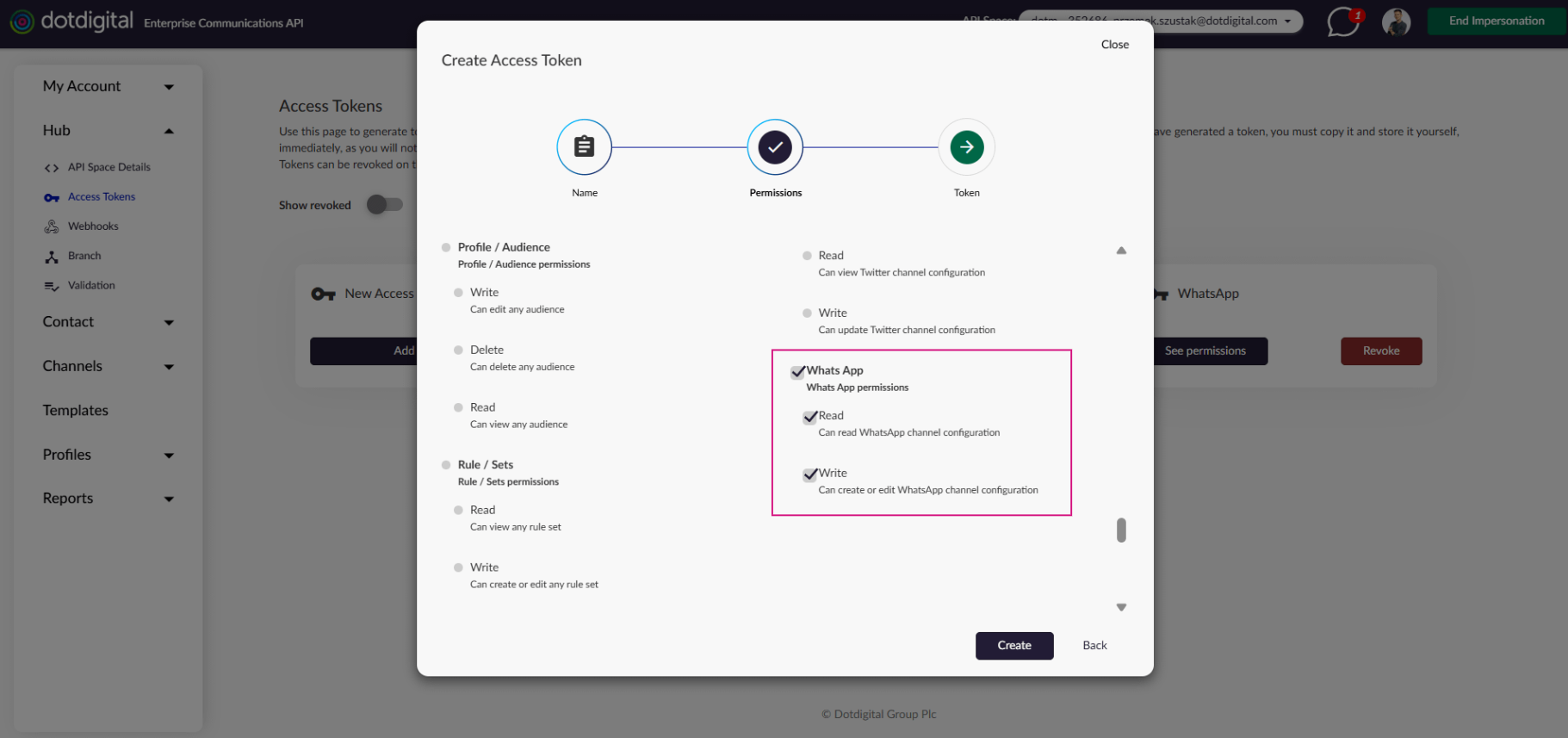
Task: Click the Back button in dialog
Action: (1094, 646)
